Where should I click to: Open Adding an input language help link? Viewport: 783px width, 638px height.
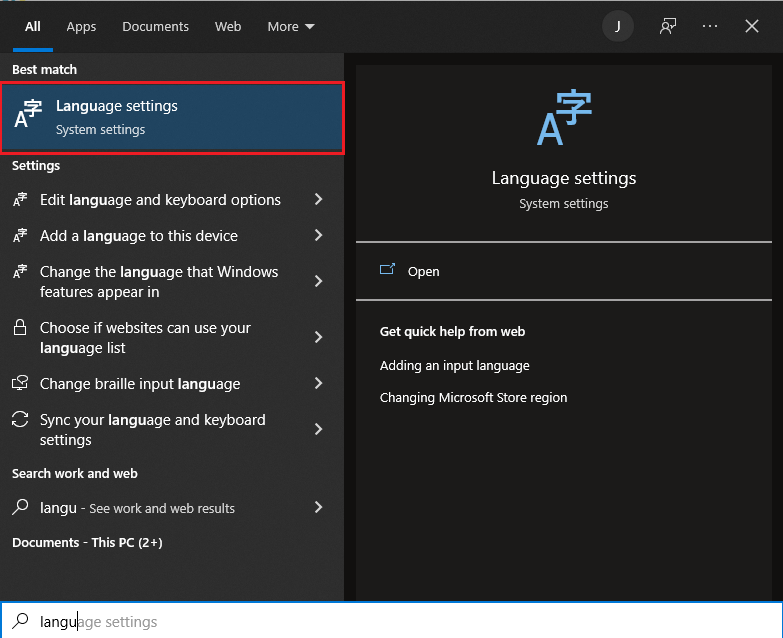click(454, 365)
